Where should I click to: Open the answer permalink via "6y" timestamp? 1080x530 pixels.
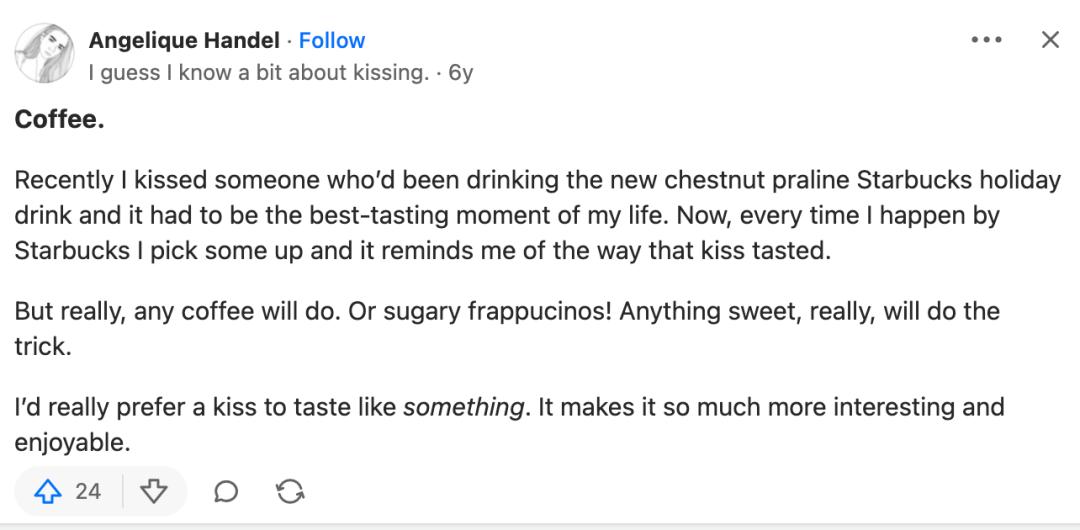pyautogui.click(x=460, y=73)
